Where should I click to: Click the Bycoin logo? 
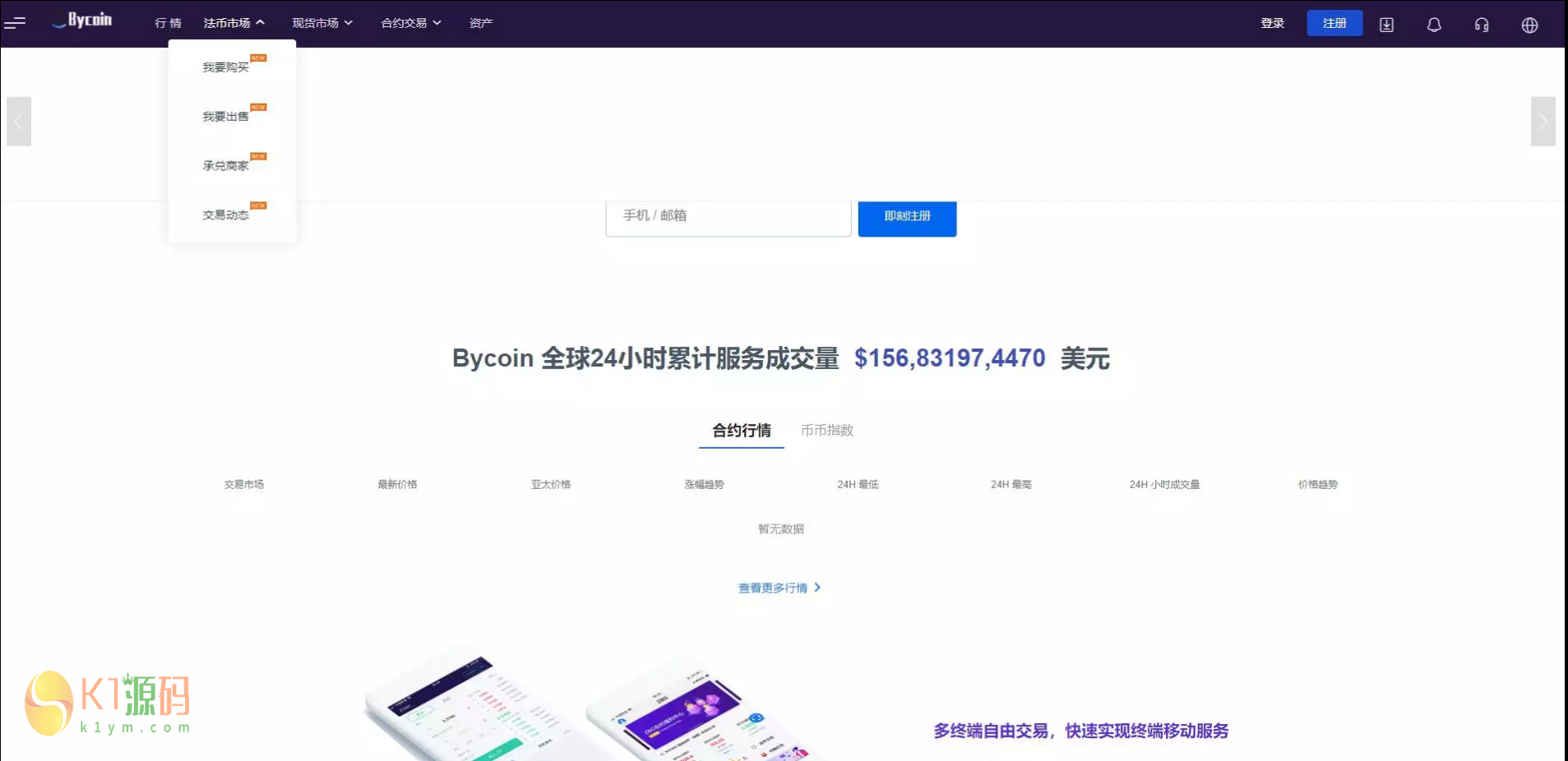(x=82, y=21)
